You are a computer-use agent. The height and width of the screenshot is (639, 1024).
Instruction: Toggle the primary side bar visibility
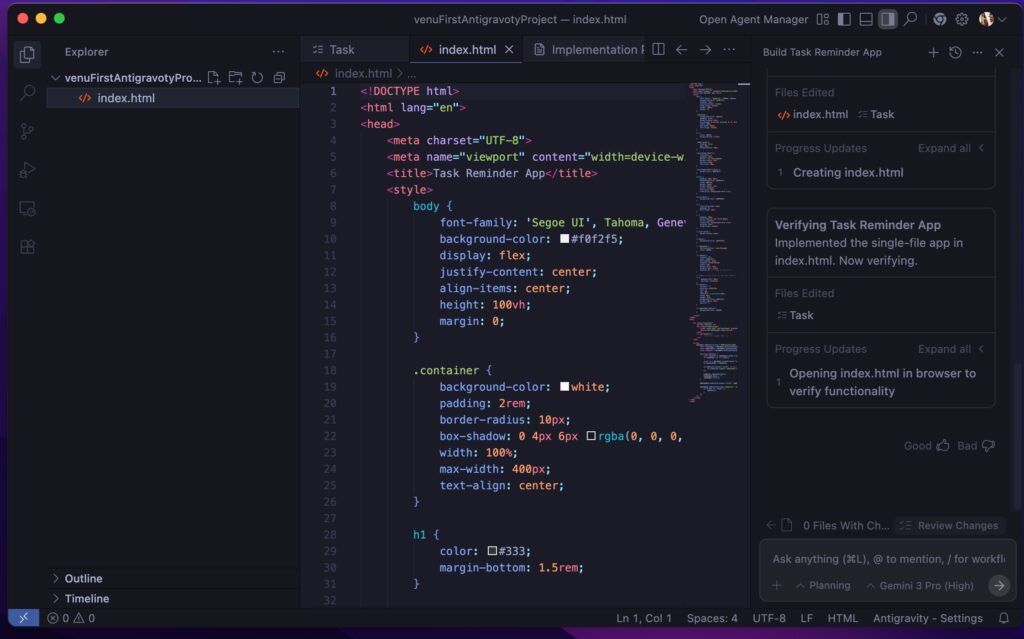(844, 19)
